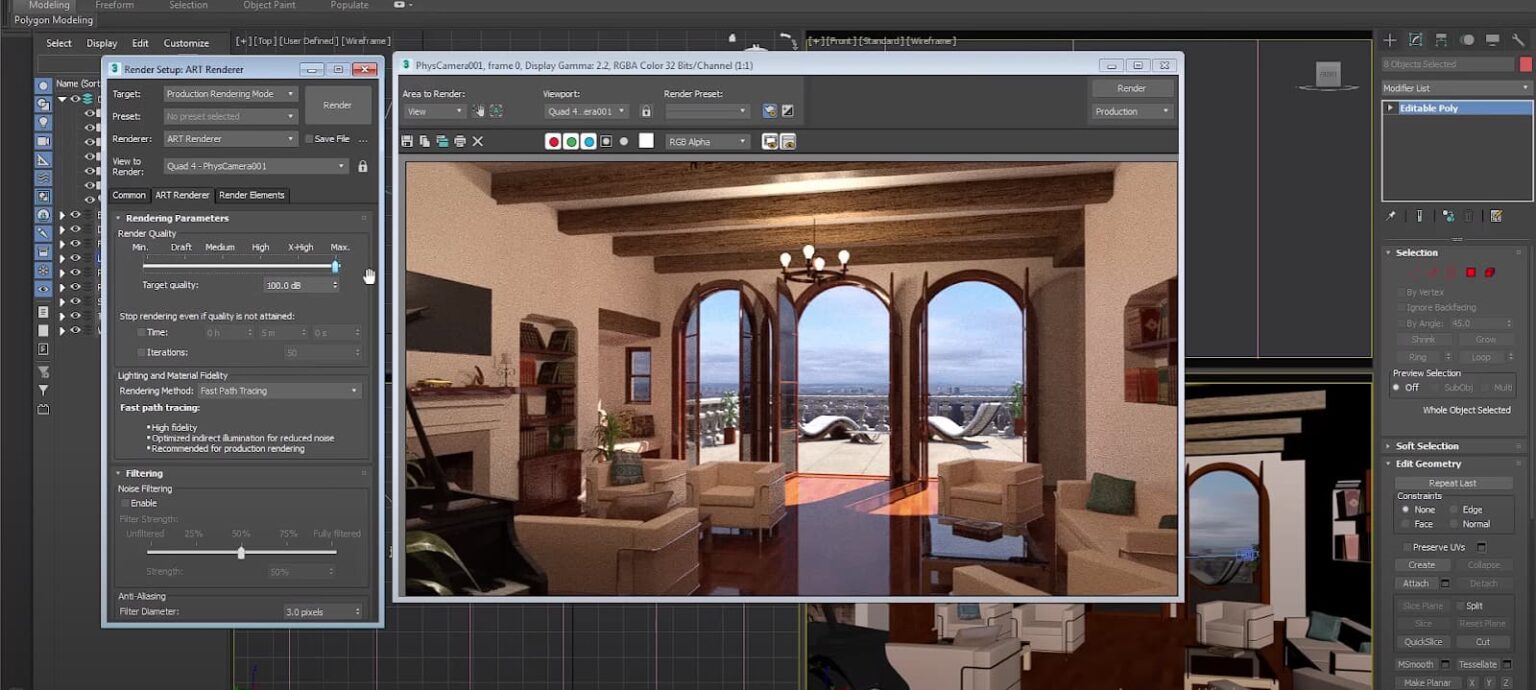The image size is (1536, 690).
Task: Clone the rendered frame window
Action: click(x=440, y=141)
